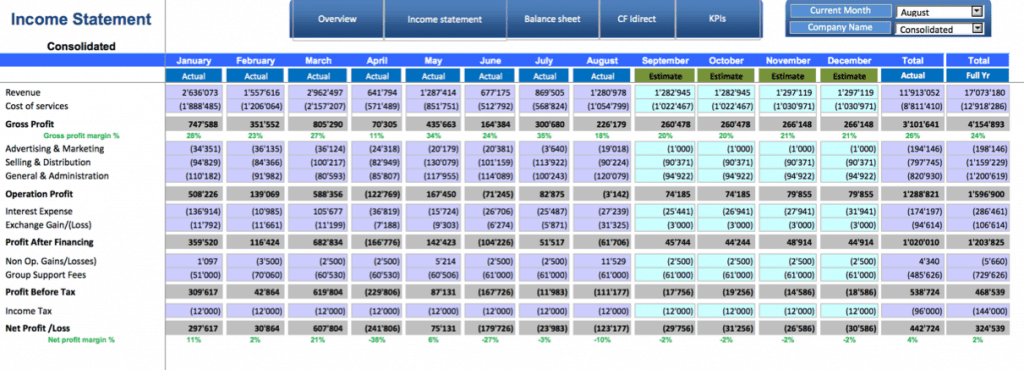Select the February column header
The width and height of the screenshot is (1024, 370).
[255, 61]
